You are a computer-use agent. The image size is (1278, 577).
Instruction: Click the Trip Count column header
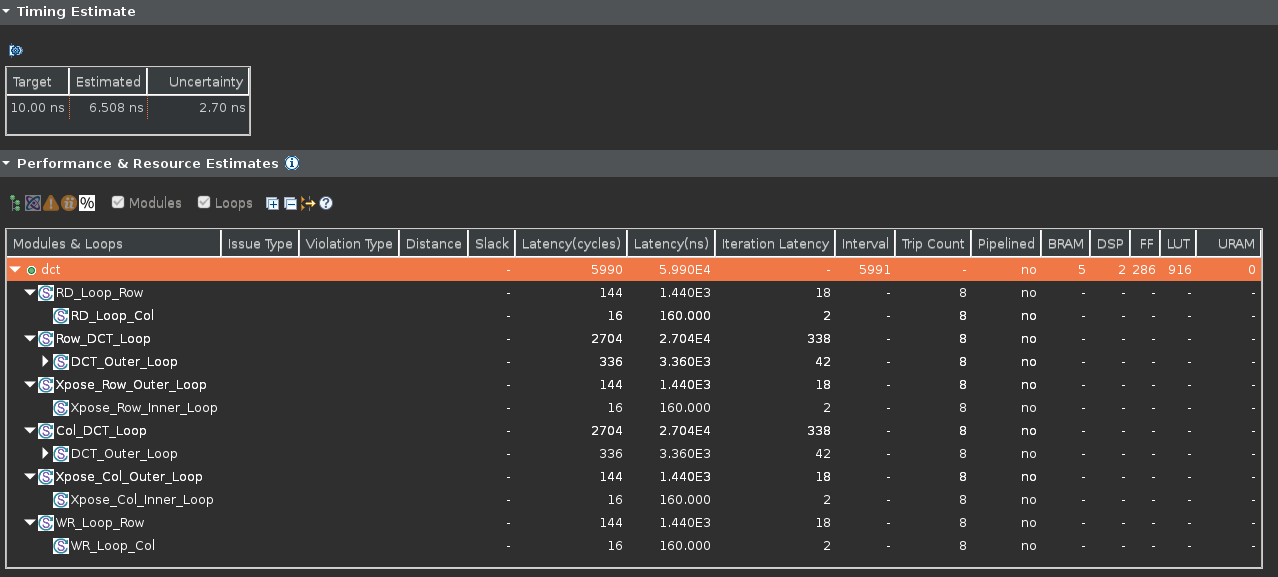tap(932, 244)
